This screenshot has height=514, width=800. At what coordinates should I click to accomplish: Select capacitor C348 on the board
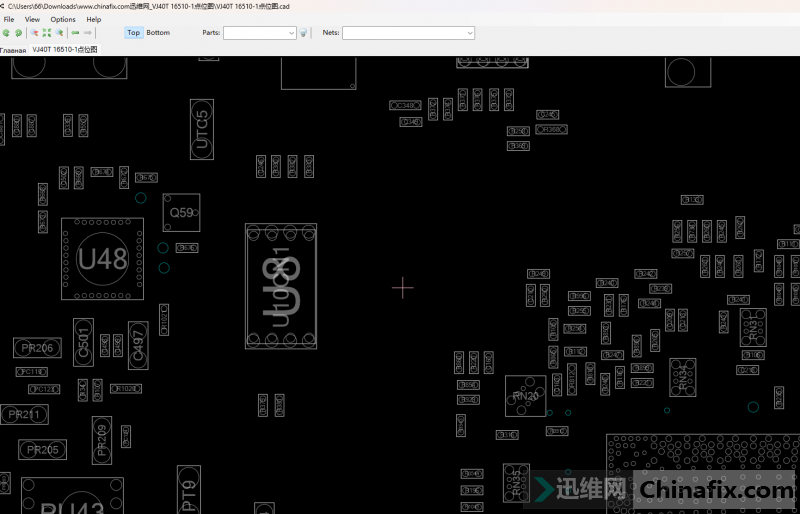pyautogui.click(x=405, y=105)
